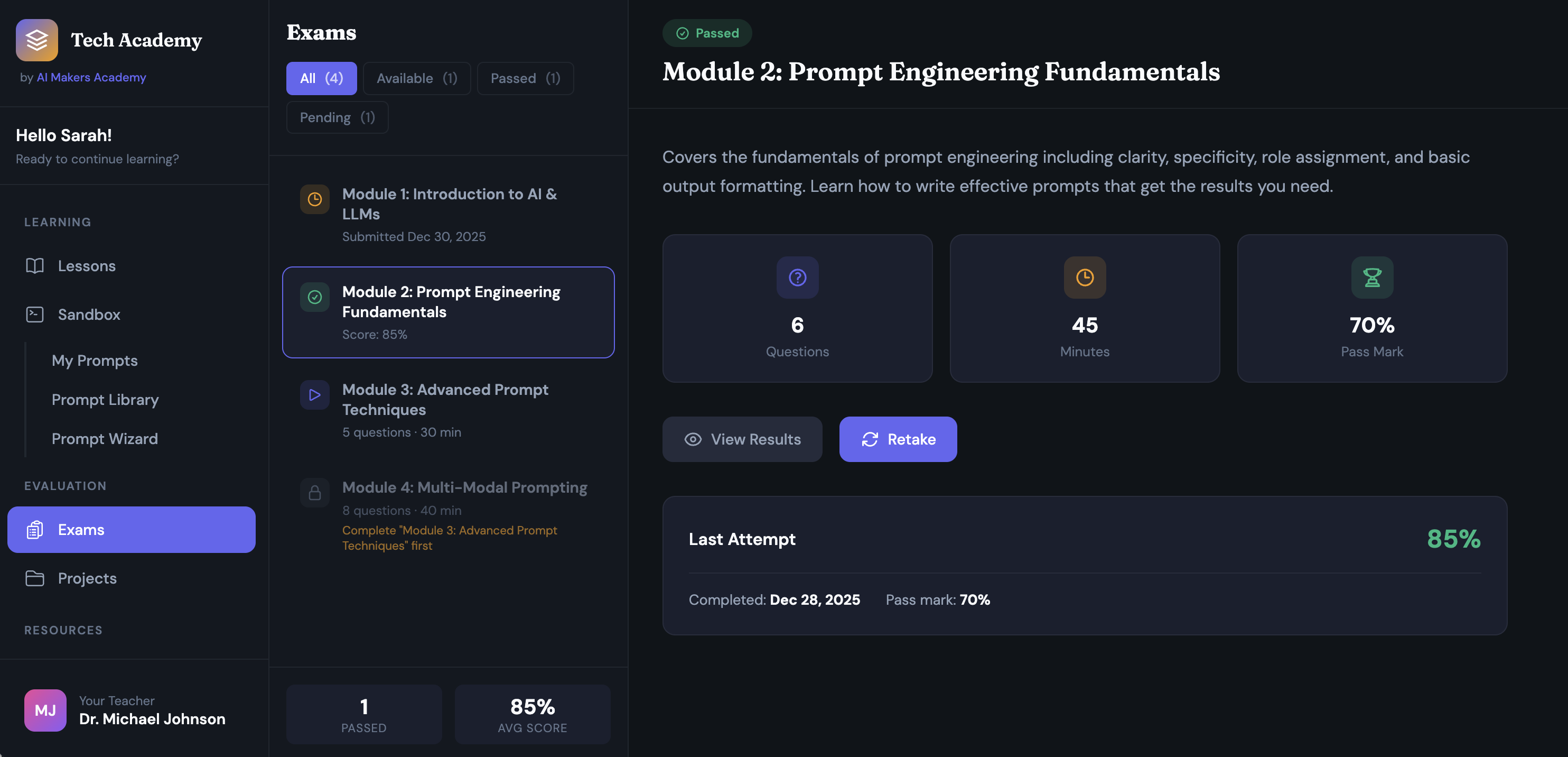Follow the AI Makers Academy link
Screen dimensions: 1568x757
[x=91, y=77]
